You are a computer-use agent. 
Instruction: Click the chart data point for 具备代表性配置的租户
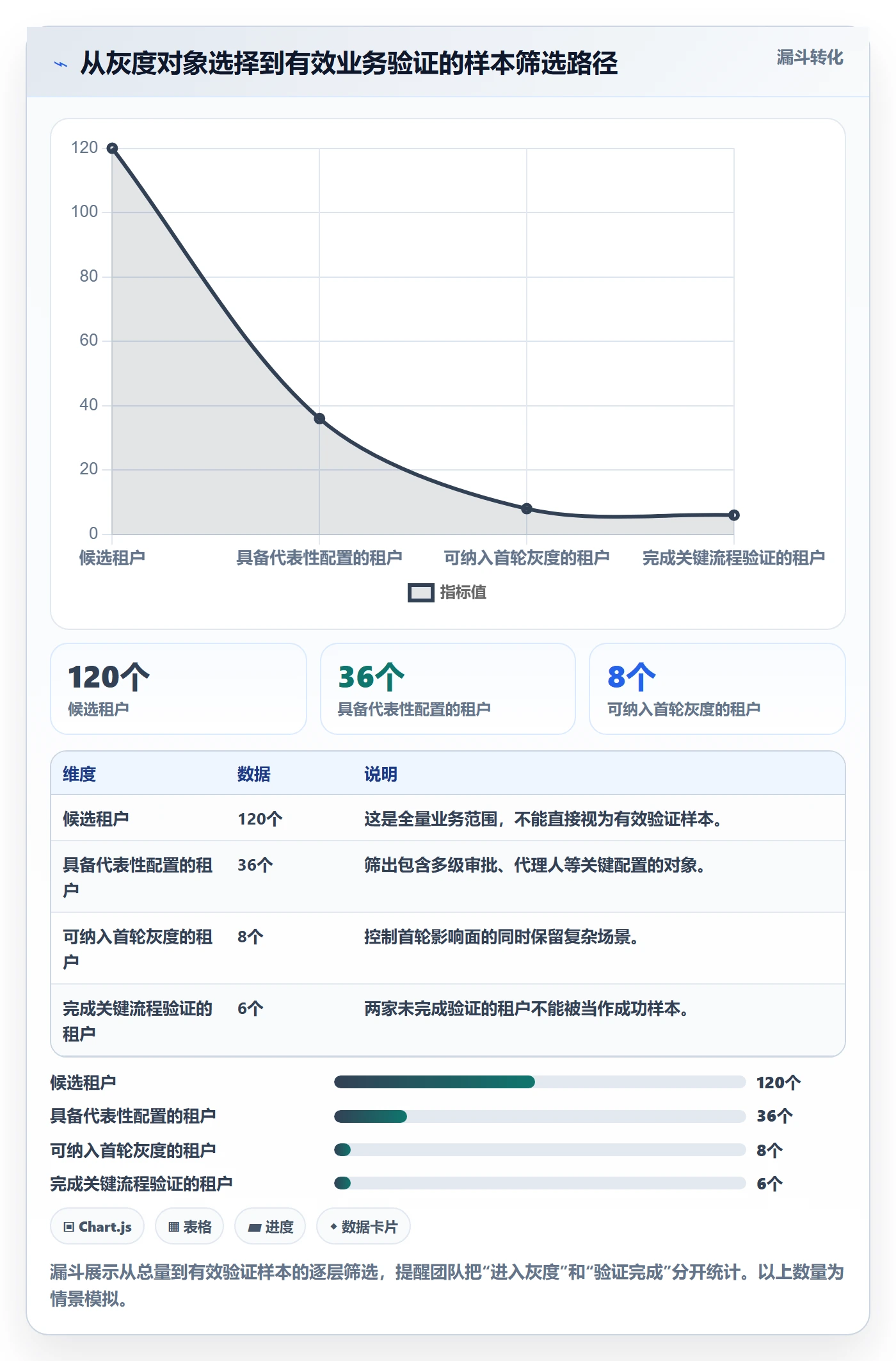[x=319, y=419]
